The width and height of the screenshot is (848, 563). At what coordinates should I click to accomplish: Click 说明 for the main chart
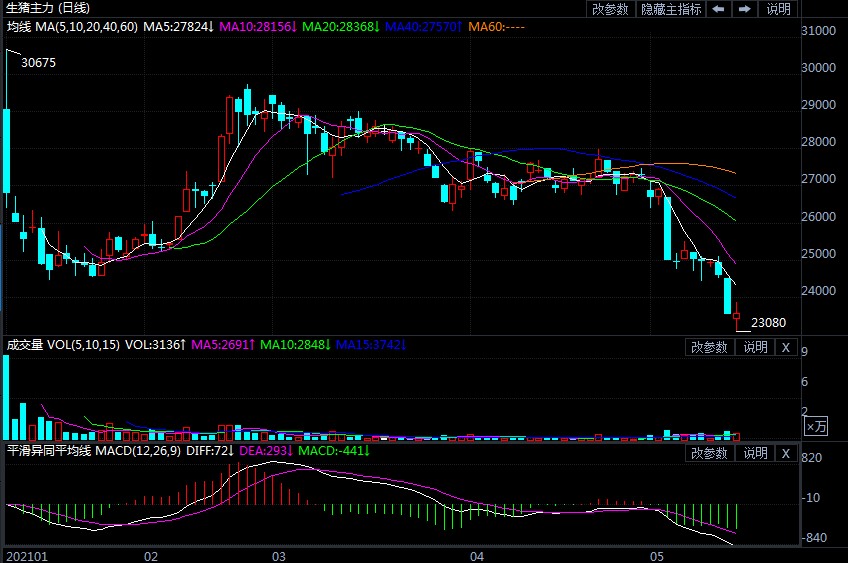pos(778,9)
